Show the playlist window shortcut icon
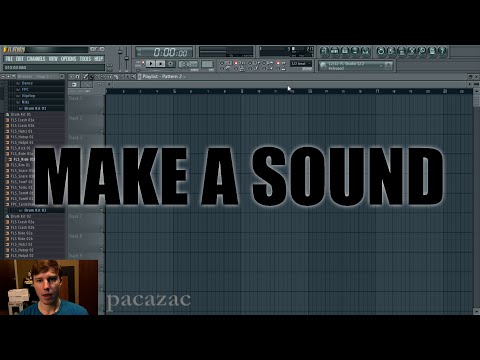The image size is (480, 360). [324, 51]
